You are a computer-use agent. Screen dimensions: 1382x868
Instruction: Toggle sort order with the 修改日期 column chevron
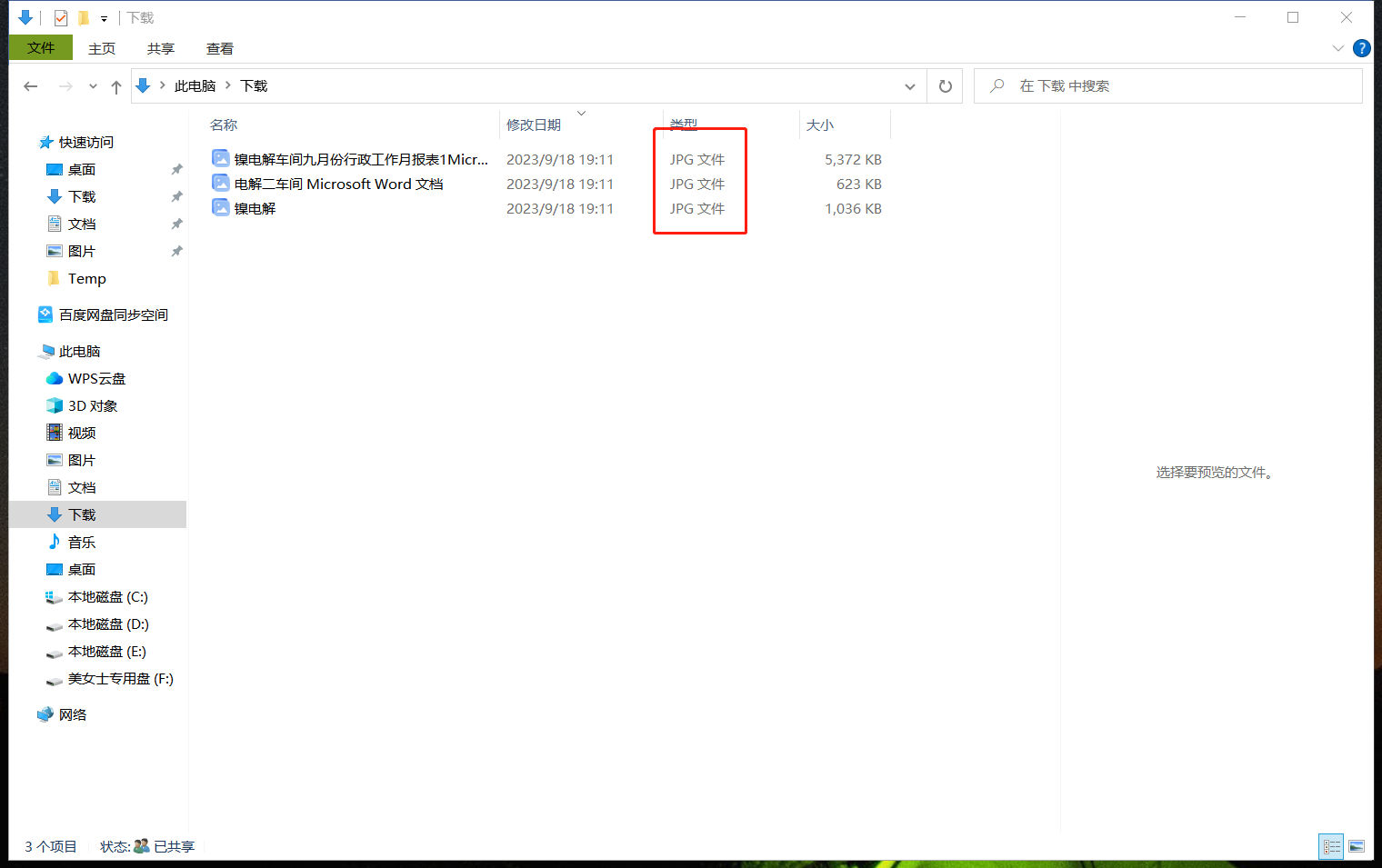pyautogui.click(x=581, y=113)
